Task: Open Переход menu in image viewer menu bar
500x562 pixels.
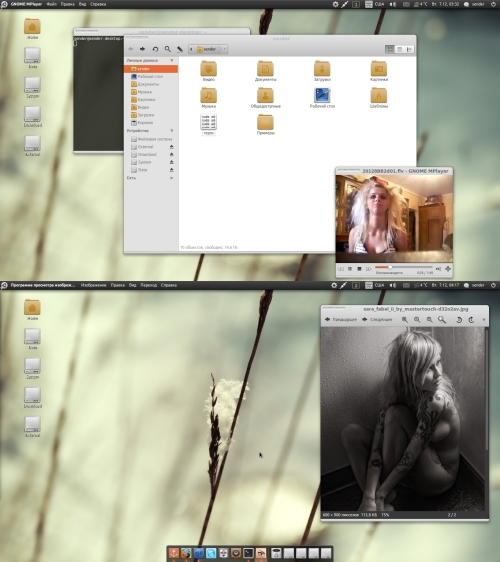Action: (x=148, y=285)
